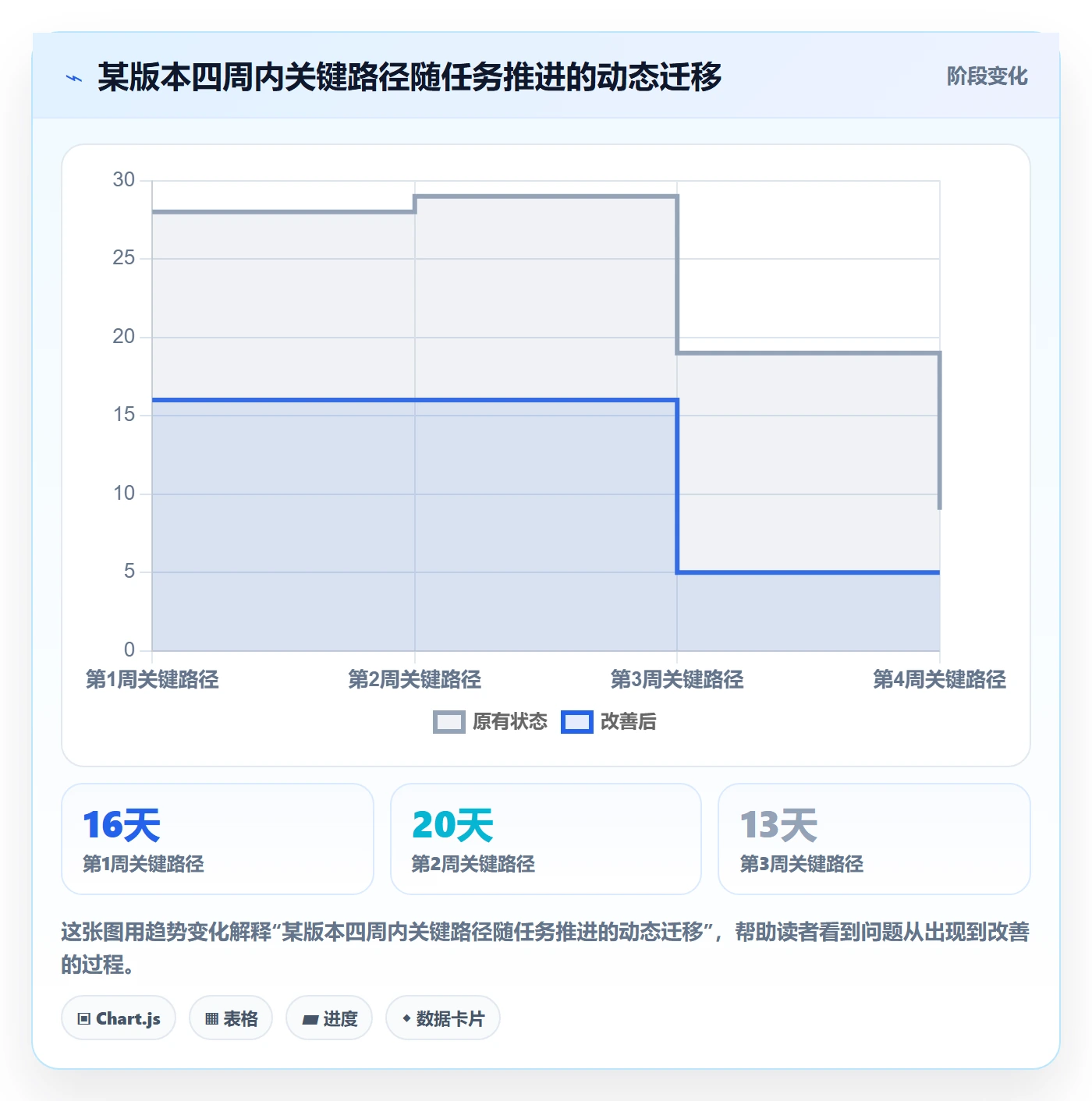
Task: Select the 进度 tag
Action: tap(329, 1018)
